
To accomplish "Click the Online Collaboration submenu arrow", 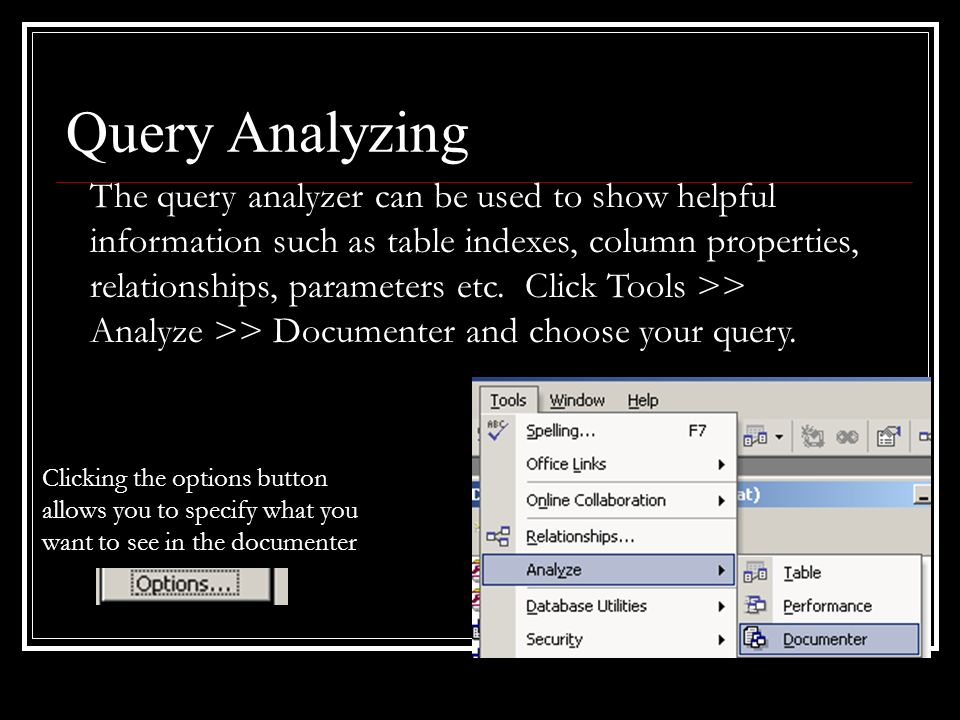I will [x=722, y=501].
